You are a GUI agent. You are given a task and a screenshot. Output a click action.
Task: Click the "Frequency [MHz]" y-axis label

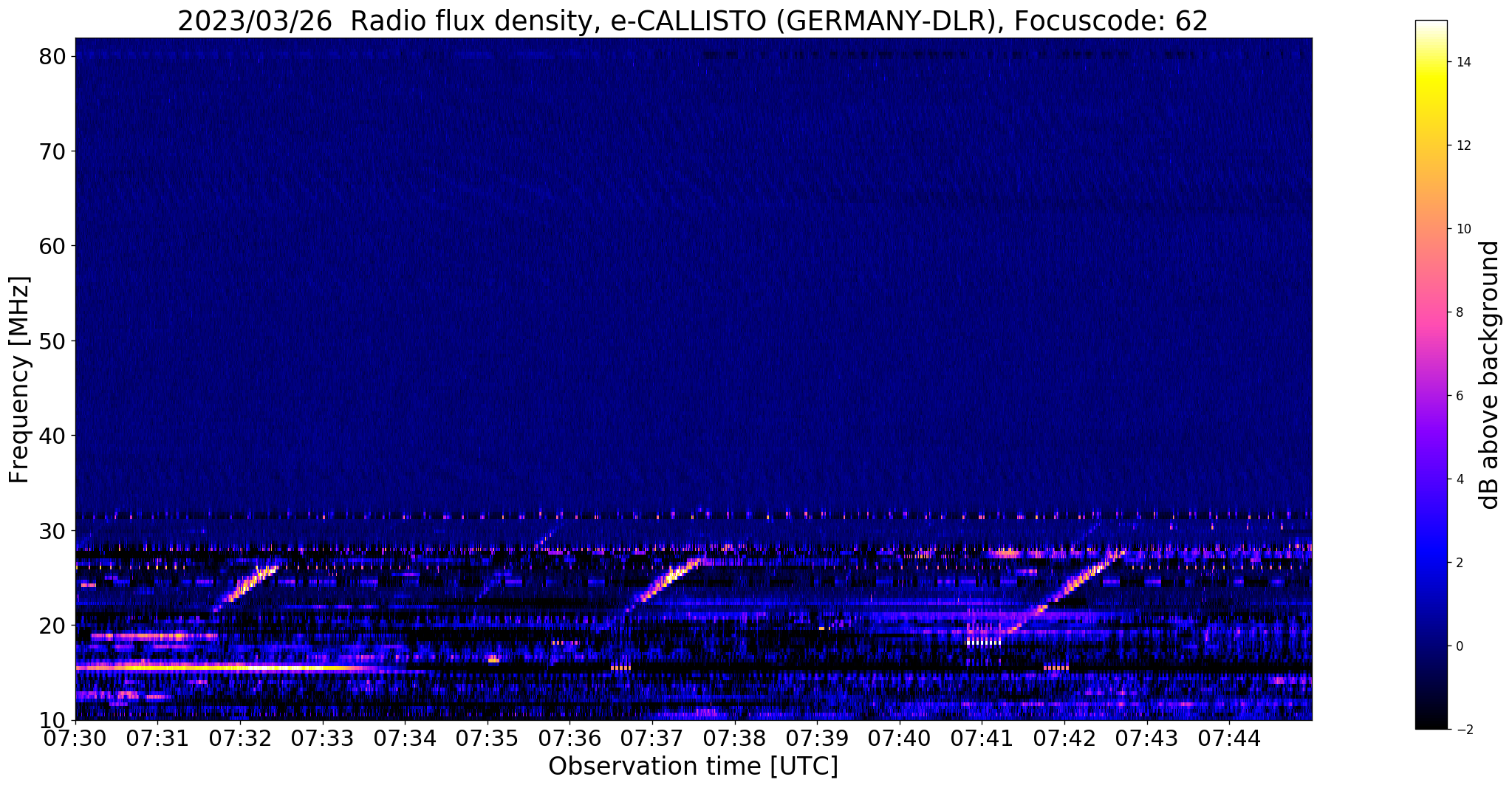19,380
